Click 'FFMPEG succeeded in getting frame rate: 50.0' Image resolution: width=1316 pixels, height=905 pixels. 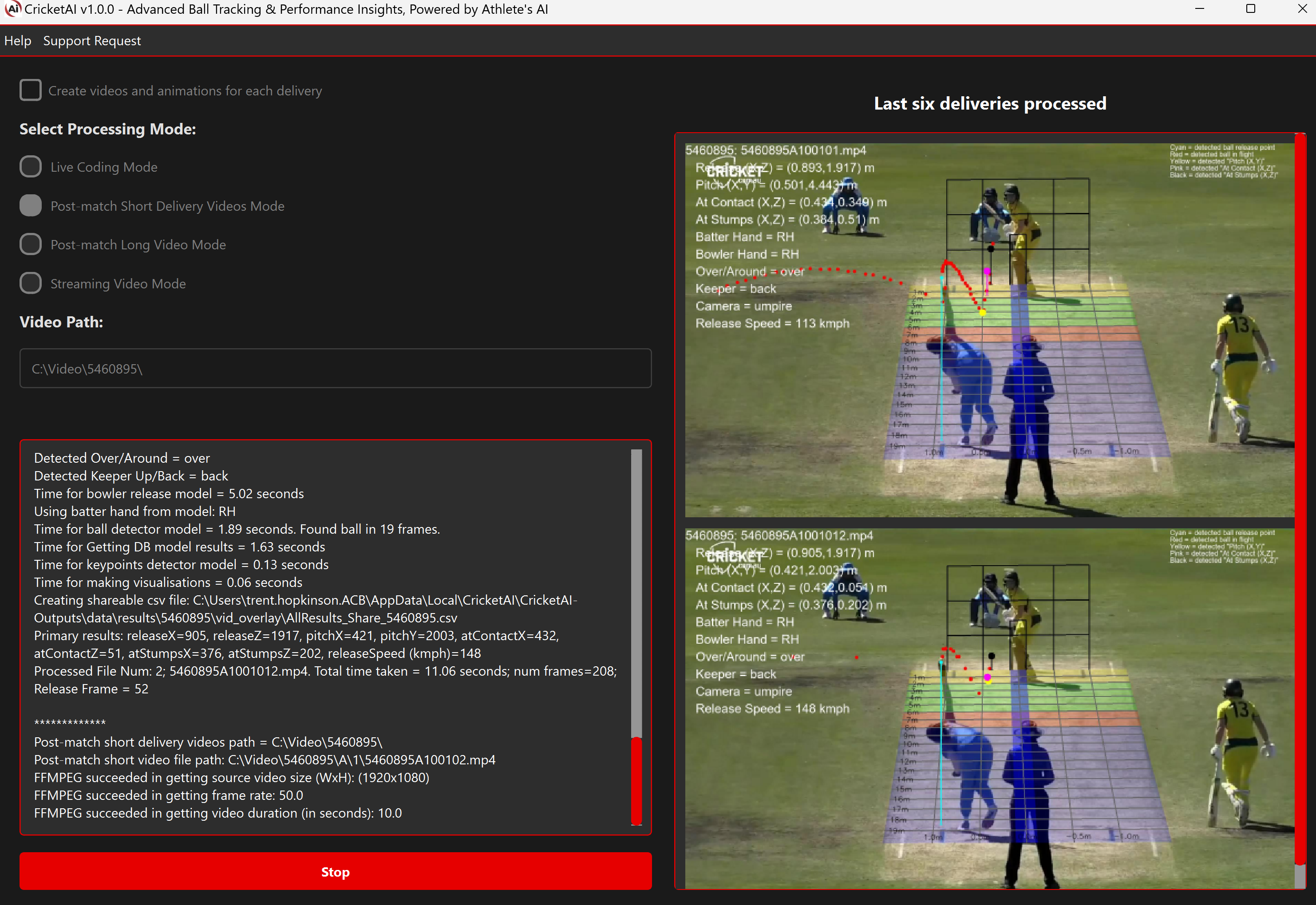pyautogui.click(x=169, y=795)
